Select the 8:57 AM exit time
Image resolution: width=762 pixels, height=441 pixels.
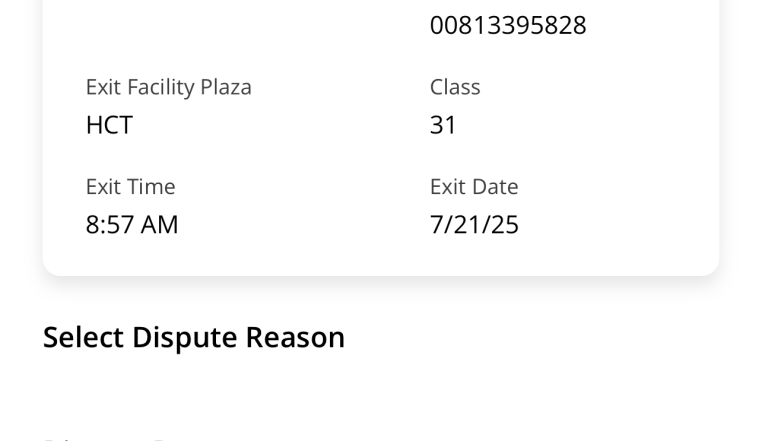[132, 225]
